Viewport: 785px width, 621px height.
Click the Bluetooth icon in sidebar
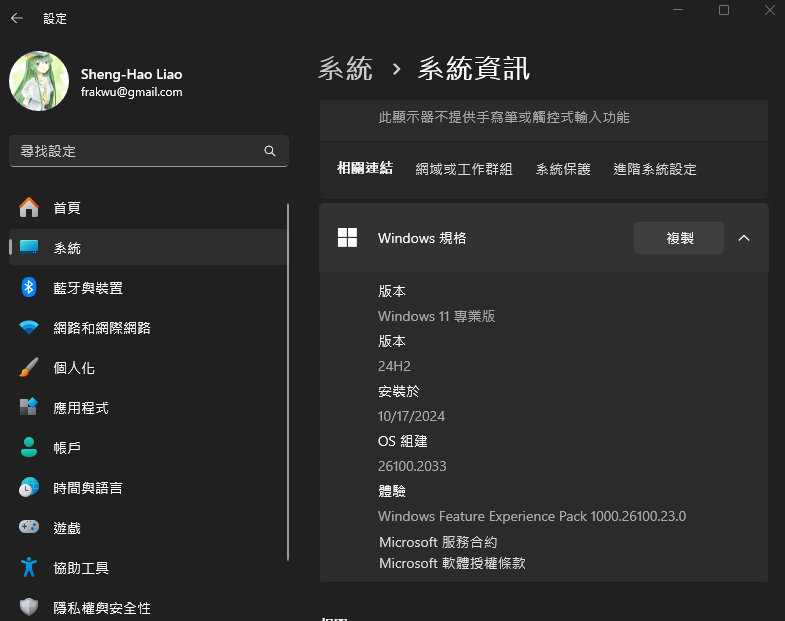(x=29, y=287)
